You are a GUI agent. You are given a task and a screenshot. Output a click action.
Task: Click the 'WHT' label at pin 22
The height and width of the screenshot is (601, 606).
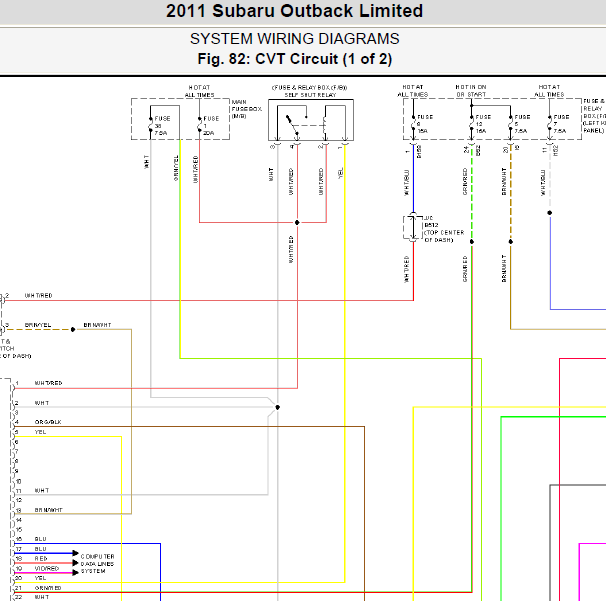point(42,597)
